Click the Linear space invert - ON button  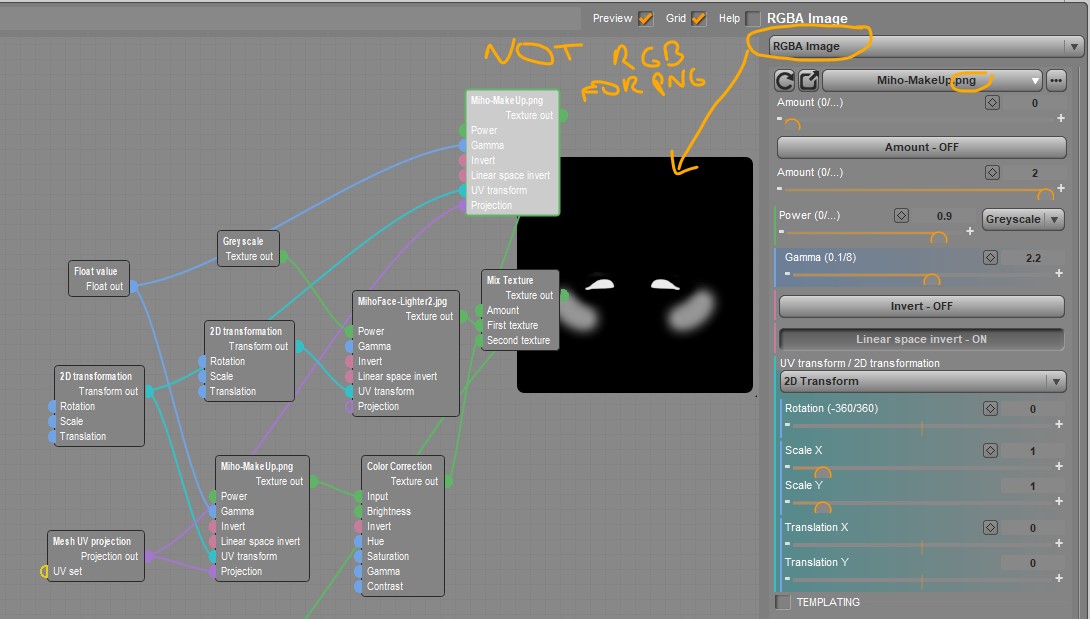(x=921, y=339)
